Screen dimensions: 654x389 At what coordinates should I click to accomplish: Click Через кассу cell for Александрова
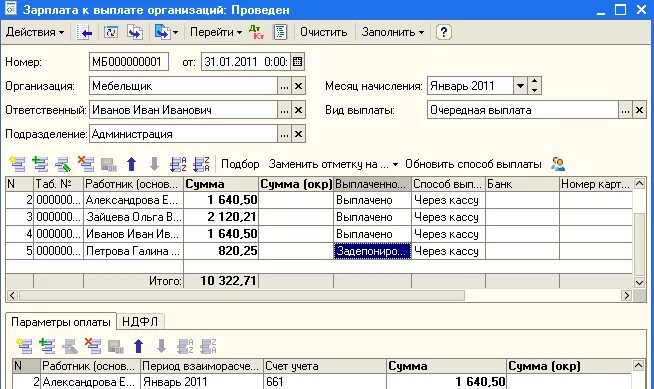(x=448, y=201)
